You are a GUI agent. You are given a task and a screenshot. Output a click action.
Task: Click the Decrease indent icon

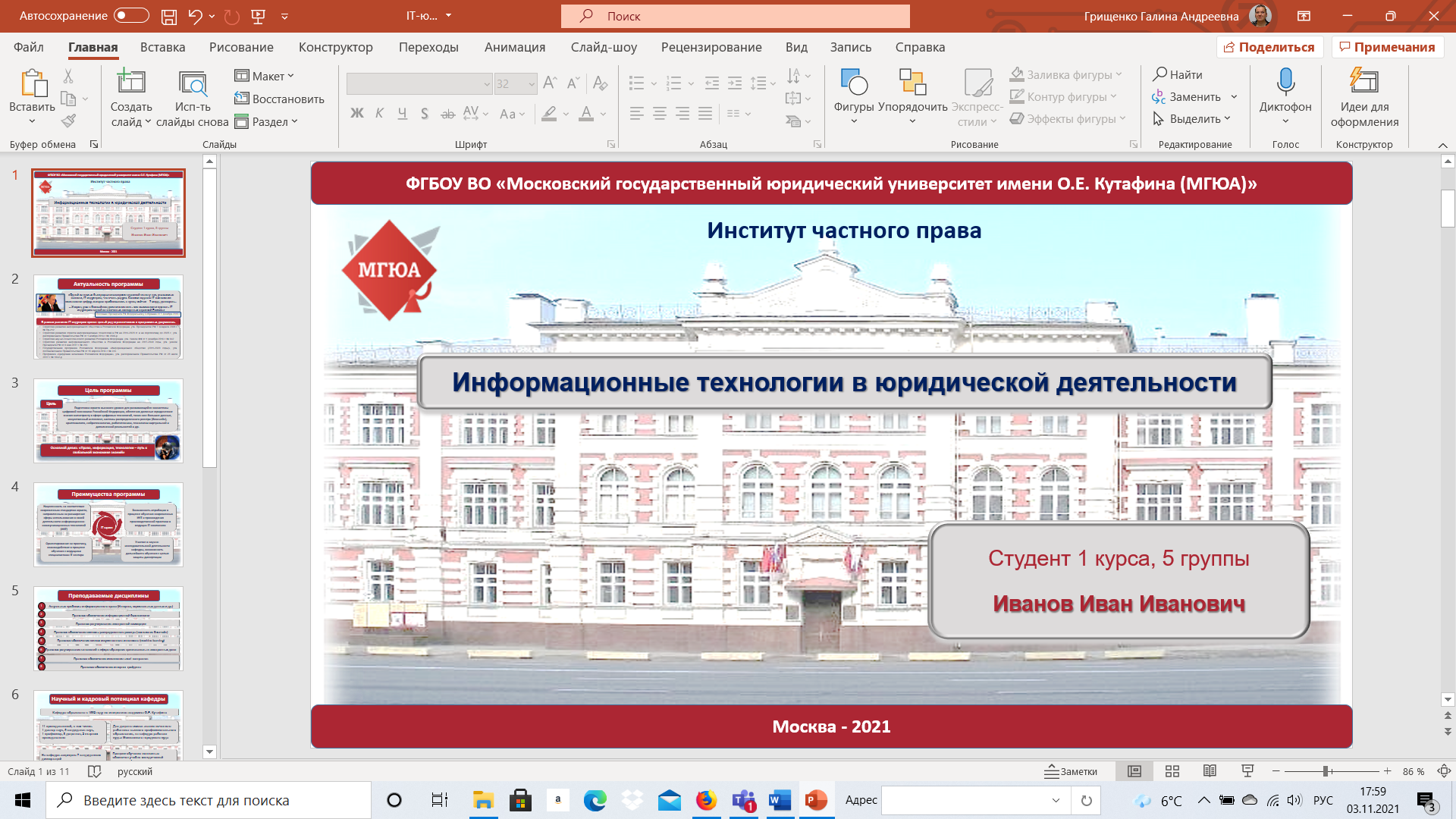pos(711,83)
